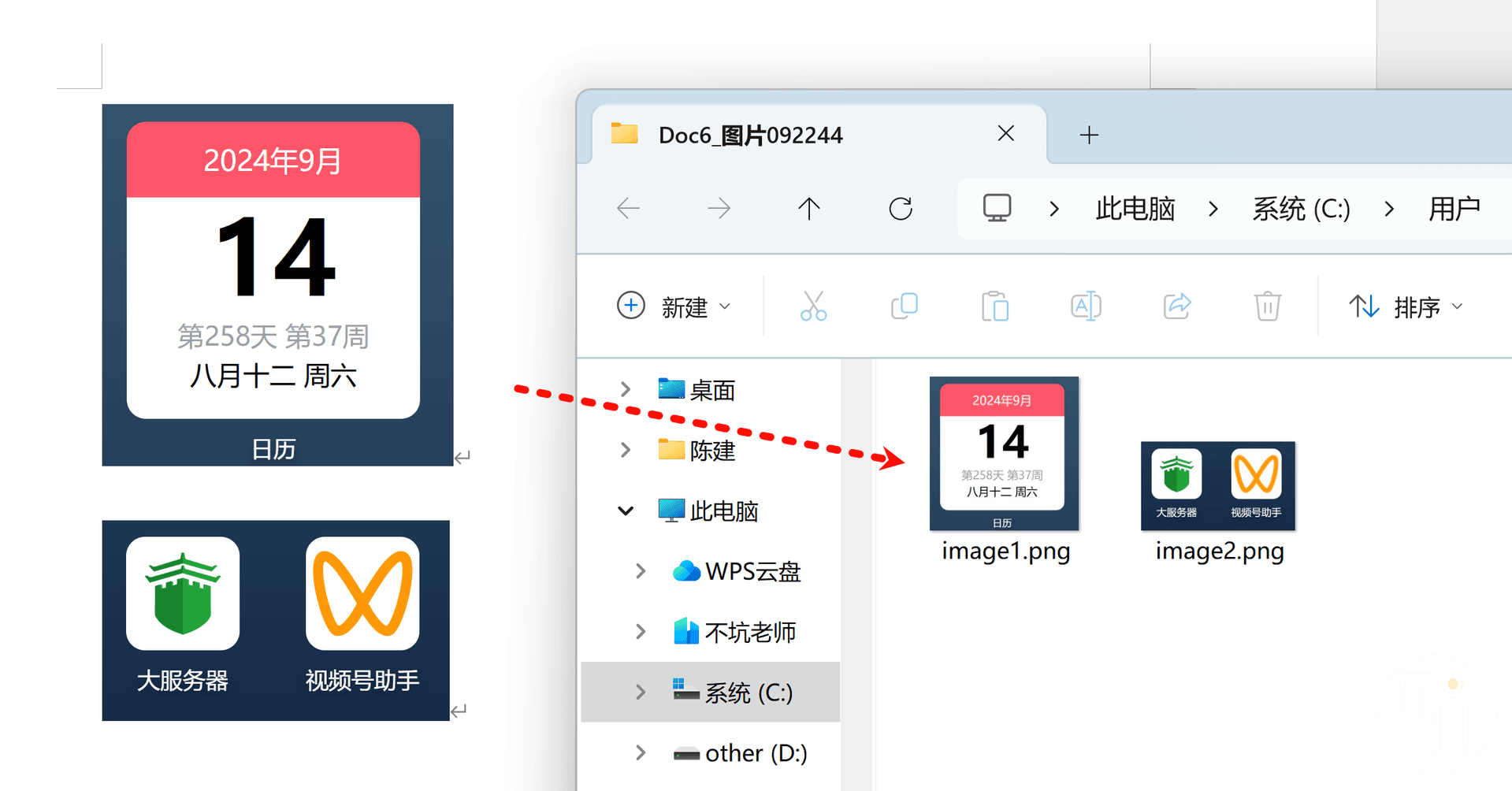Expand the 不坑老师 tree node

(x=641, y=631)
